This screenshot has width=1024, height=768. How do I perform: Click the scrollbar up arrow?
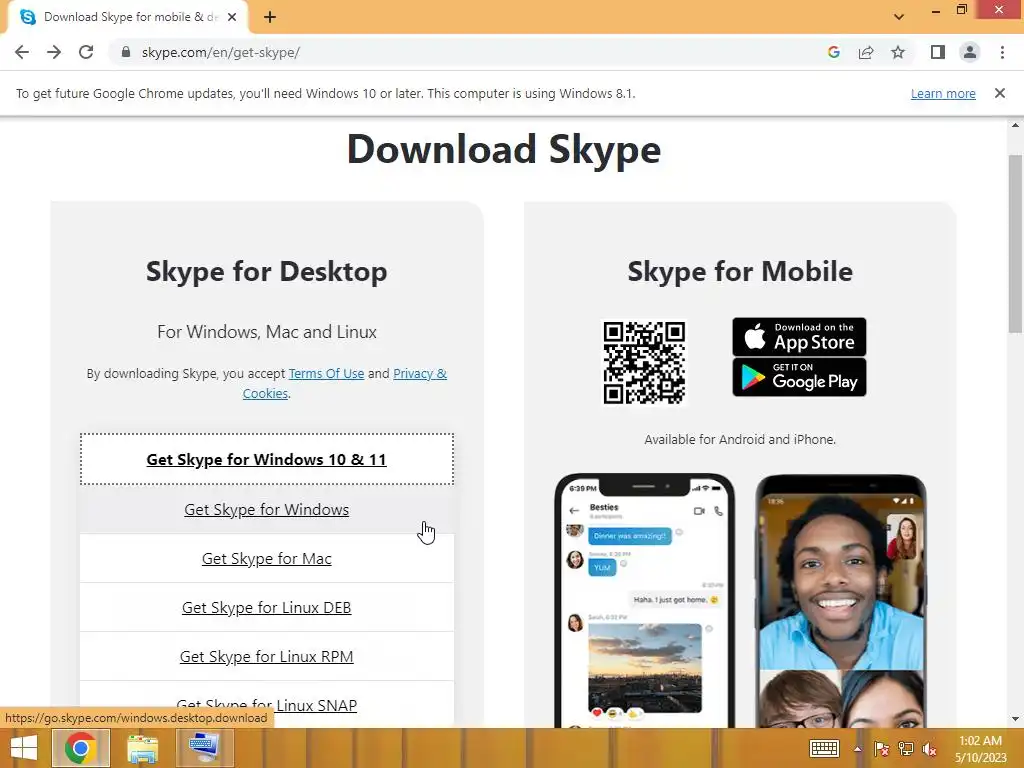click(1016, 125)
